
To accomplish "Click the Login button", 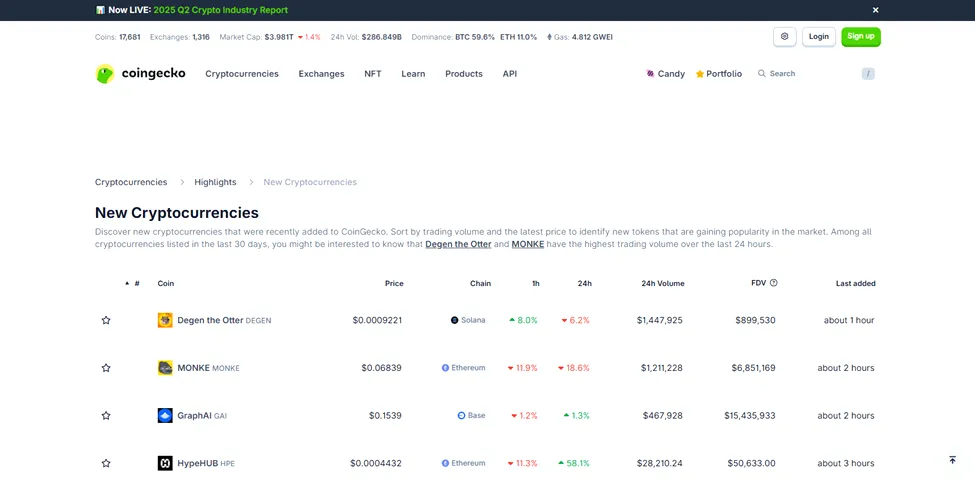I will [819, 37].
